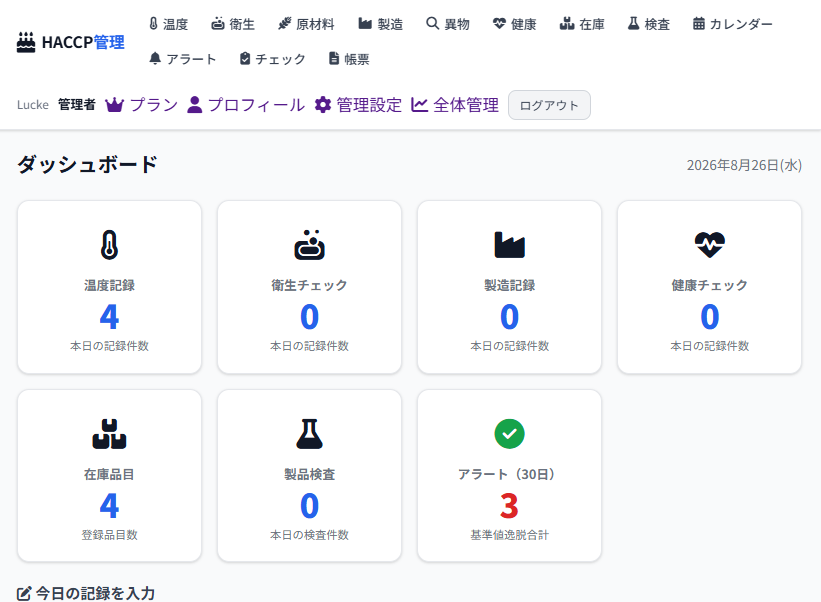Open the 管理設定 link
Viewport: 821px width, 602px height.
358,105
